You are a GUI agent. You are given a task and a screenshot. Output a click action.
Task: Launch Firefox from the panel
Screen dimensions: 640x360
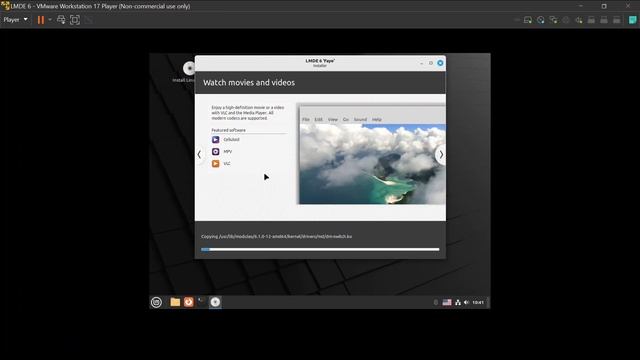tap(189, 302)
